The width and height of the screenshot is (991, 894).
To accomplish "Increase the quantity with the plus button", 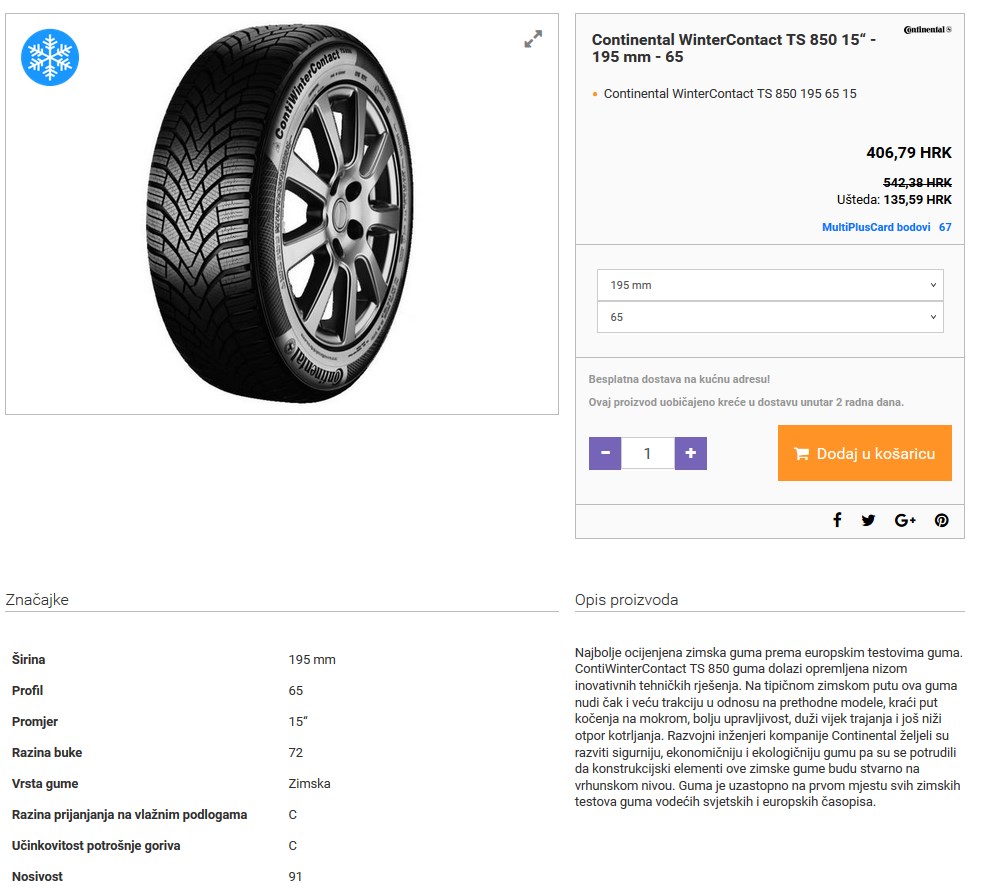I will 691,453.
